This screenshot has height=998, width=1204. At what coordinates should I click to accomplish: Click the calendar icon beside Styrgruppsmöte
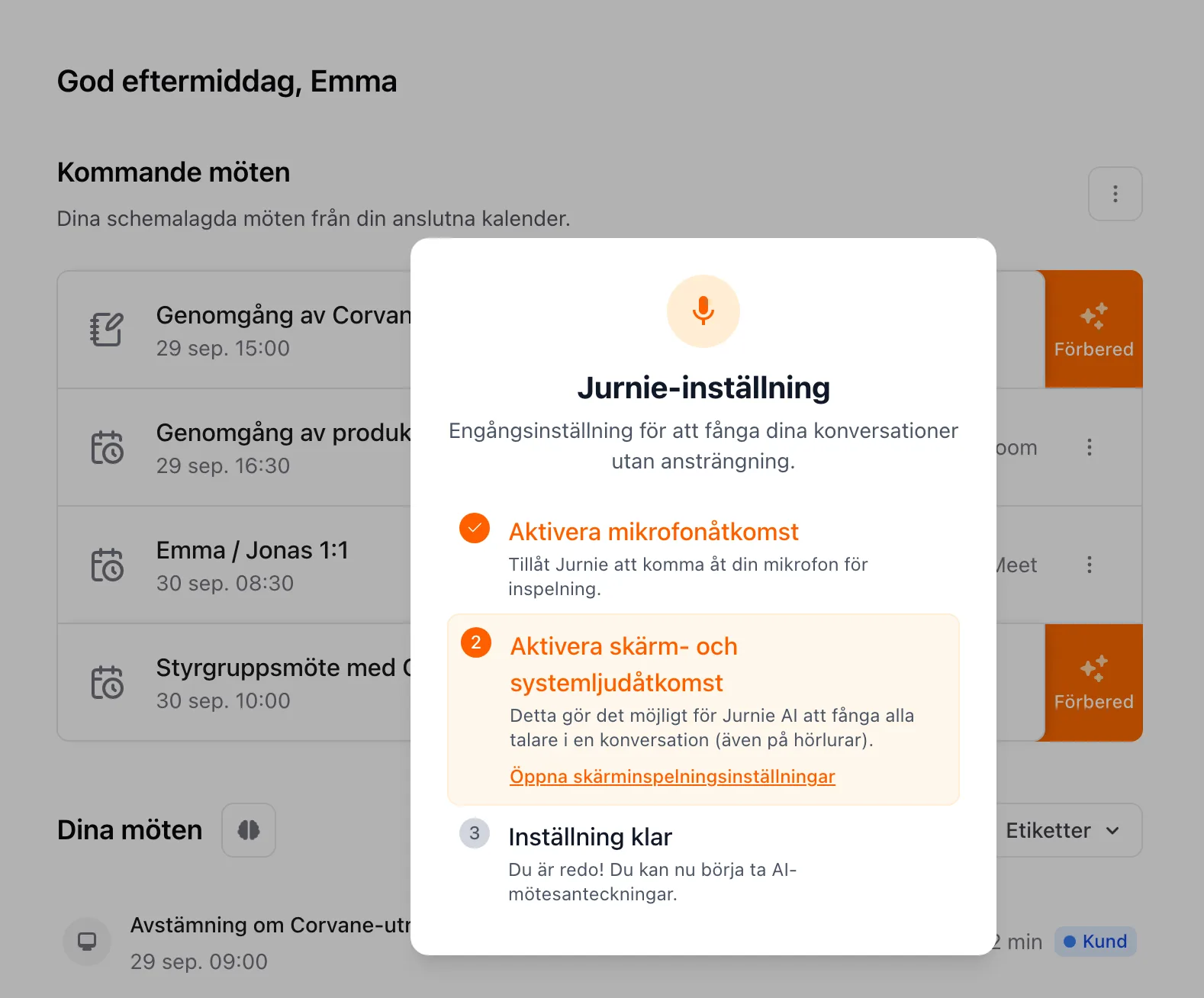(x=107, y=682)
